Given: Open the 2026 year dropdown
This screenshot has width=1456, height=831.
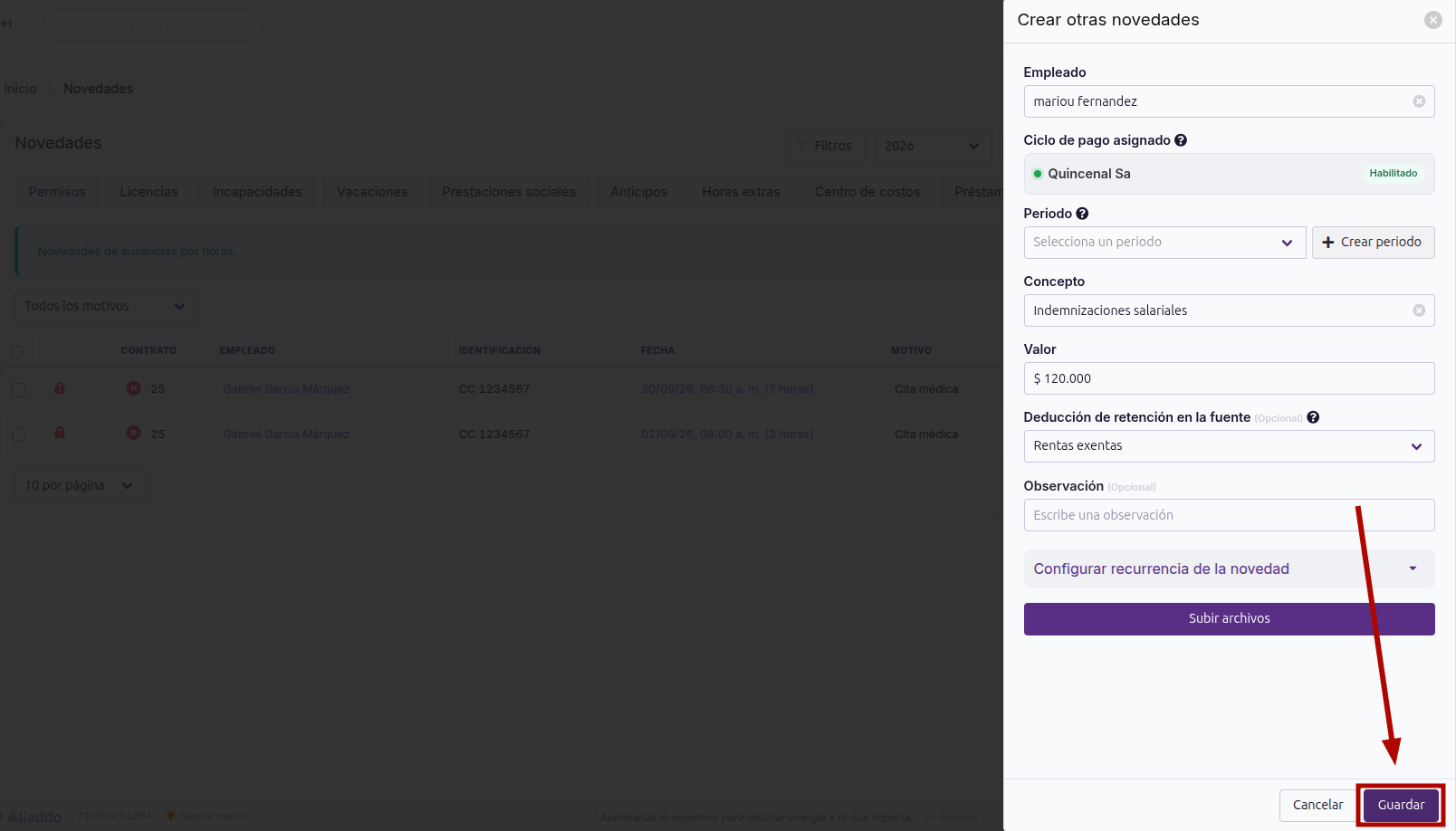Looking at the screenshot, I should pos(933,146).
